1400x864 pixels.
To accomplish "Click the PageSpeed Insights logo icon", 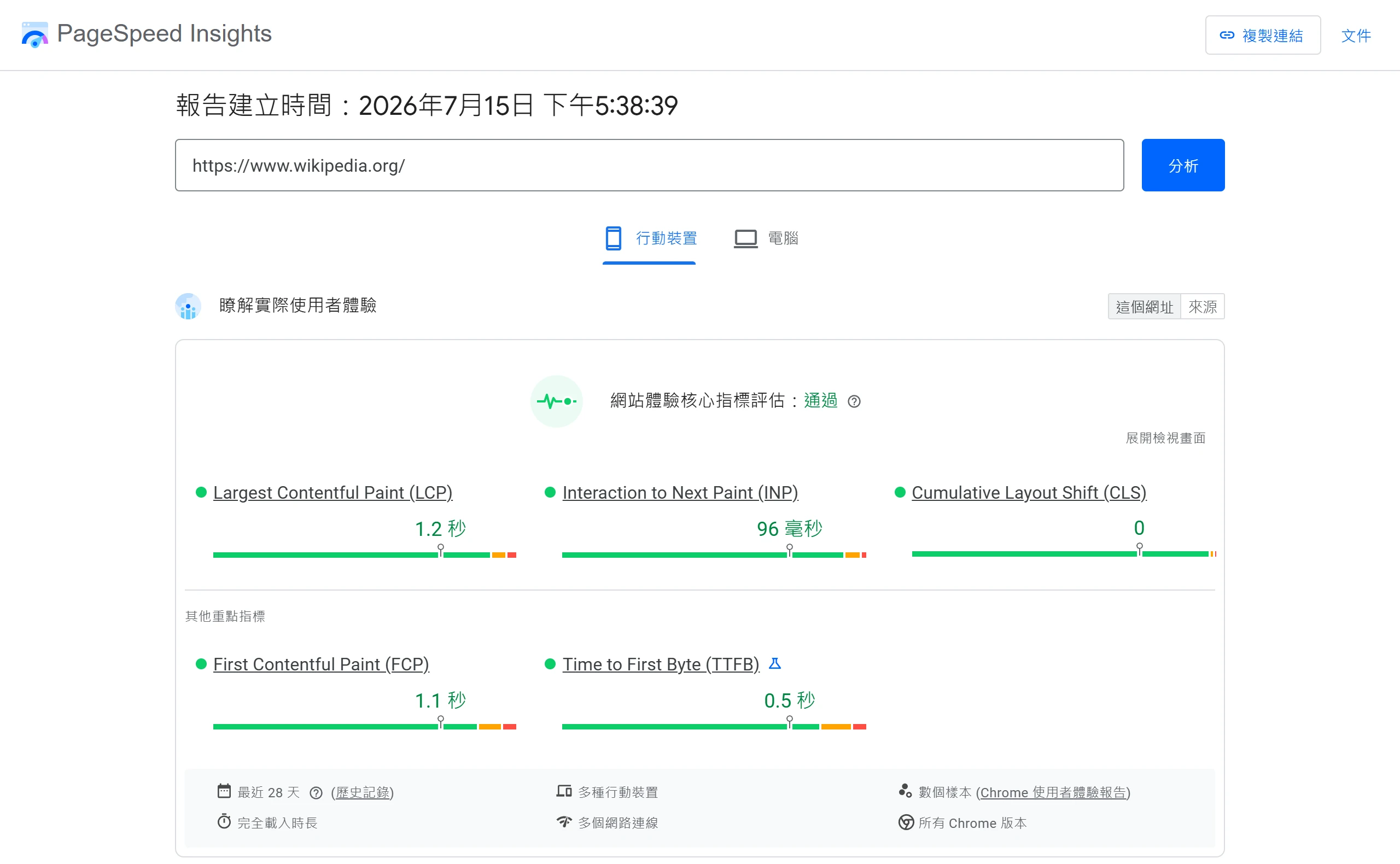I will click(x=34, y=34).
